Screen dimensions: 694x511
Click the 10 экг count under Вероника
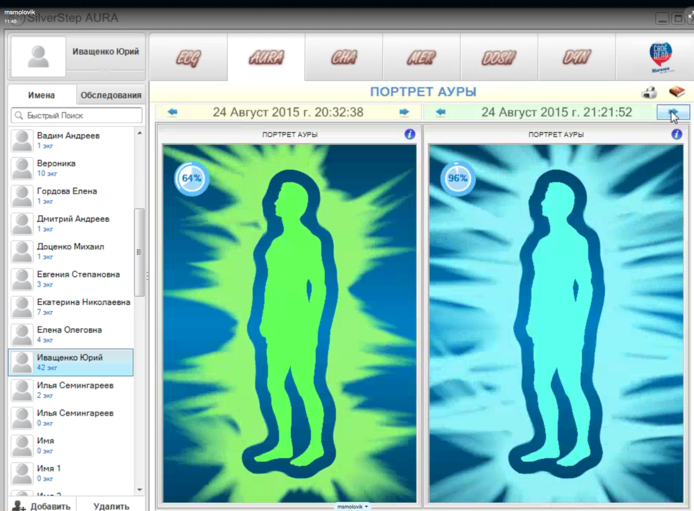[x=47, y=173]
